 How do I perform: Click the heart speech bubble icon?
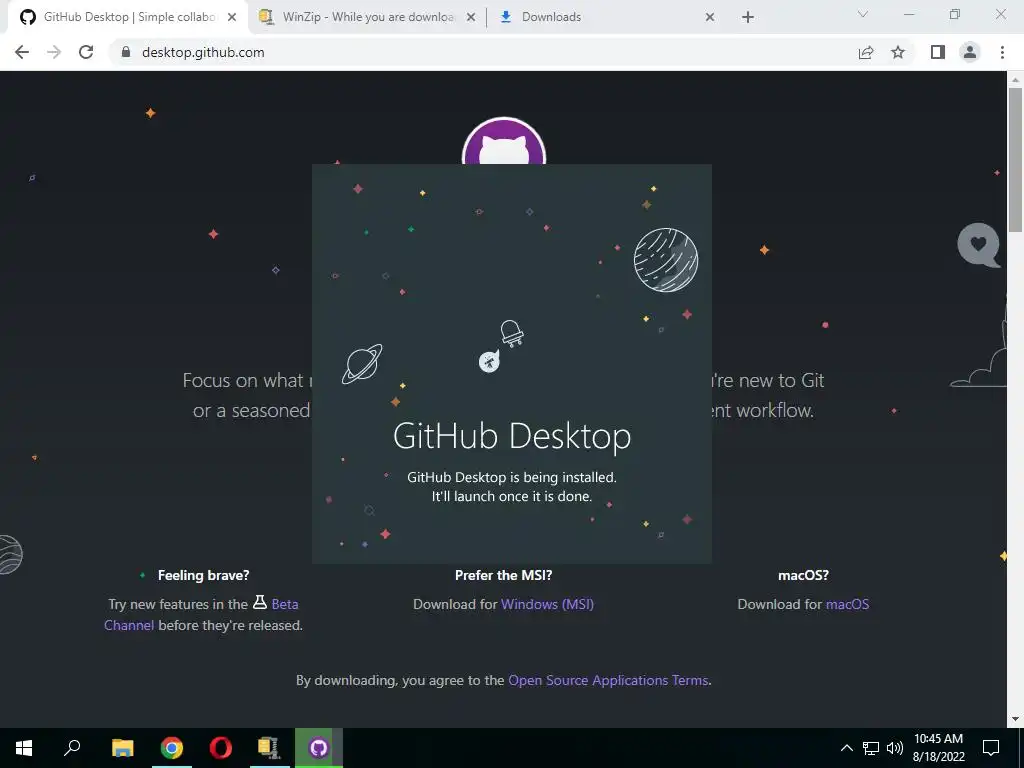[x=978, y=246]
